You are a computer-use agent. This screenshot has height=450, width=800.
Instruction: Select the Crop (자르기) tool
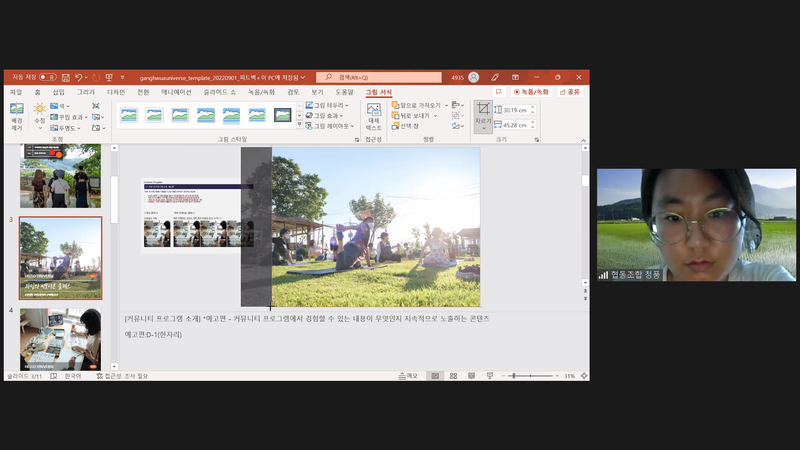point(483,115)
